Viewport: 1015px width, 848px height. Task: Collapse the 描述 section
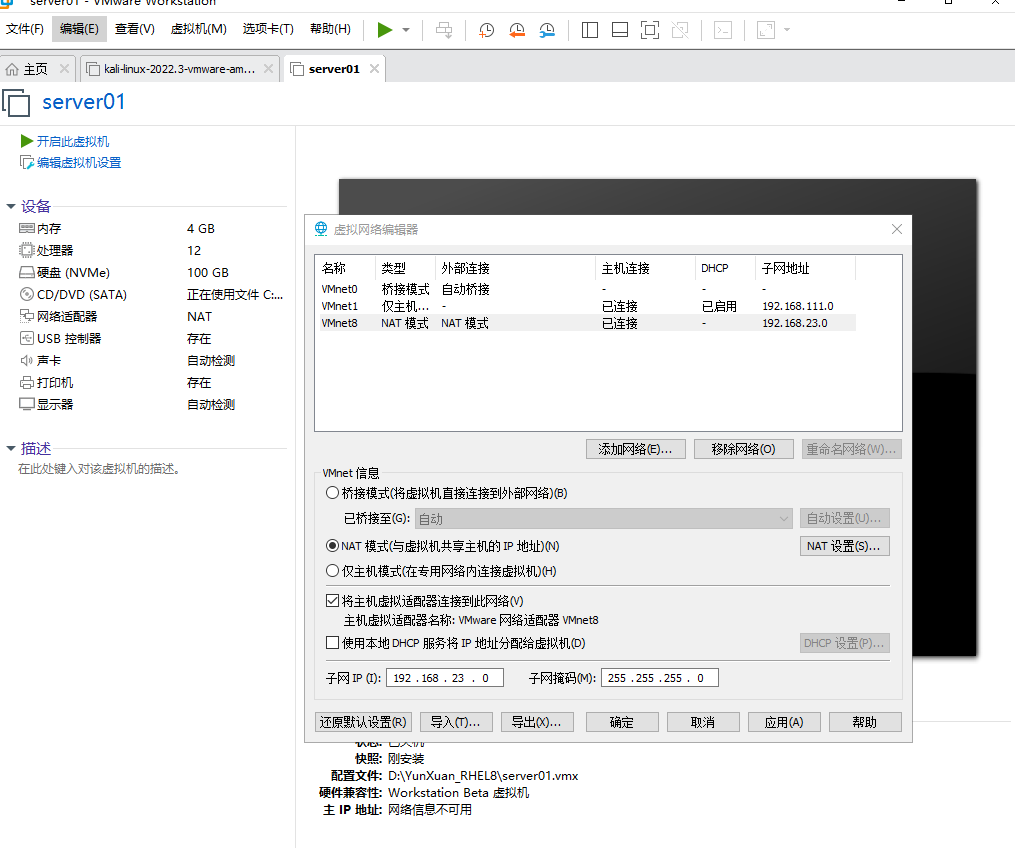10,449
